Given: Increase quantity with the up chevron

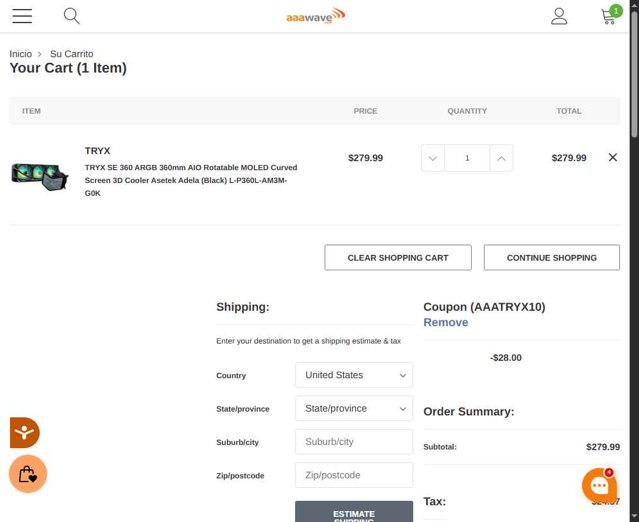Looking at the screenshot, I should [x=501, y=158].
